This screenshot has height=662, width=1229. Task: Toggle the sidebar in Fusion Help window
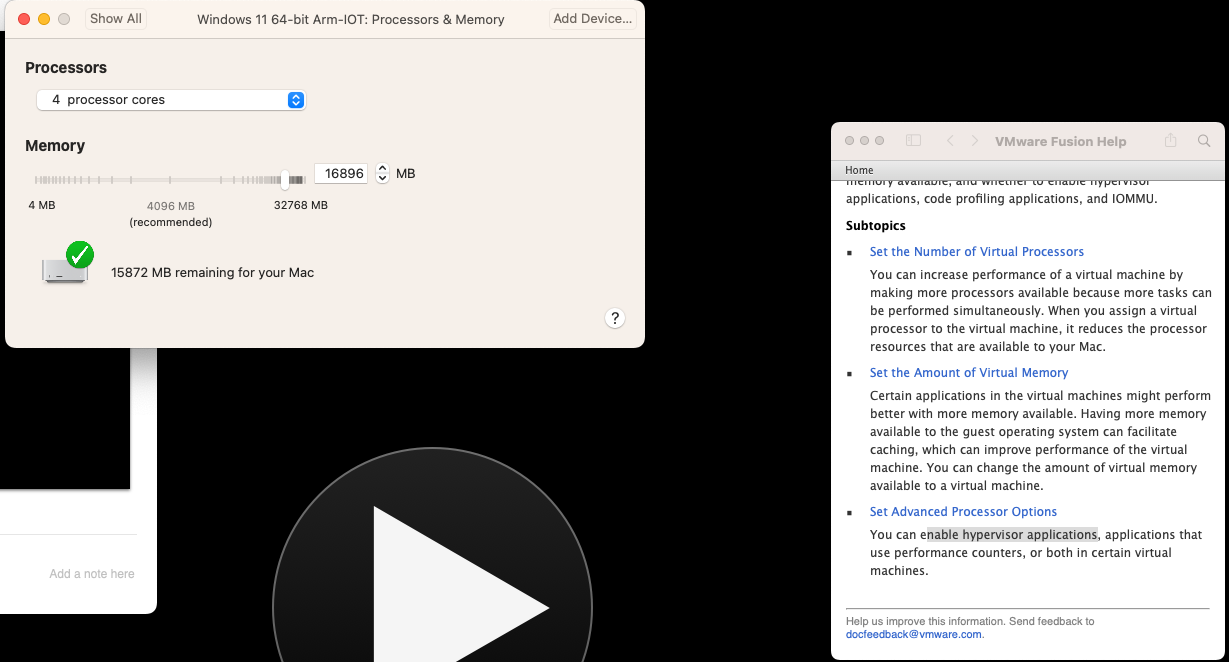[913, 142]
